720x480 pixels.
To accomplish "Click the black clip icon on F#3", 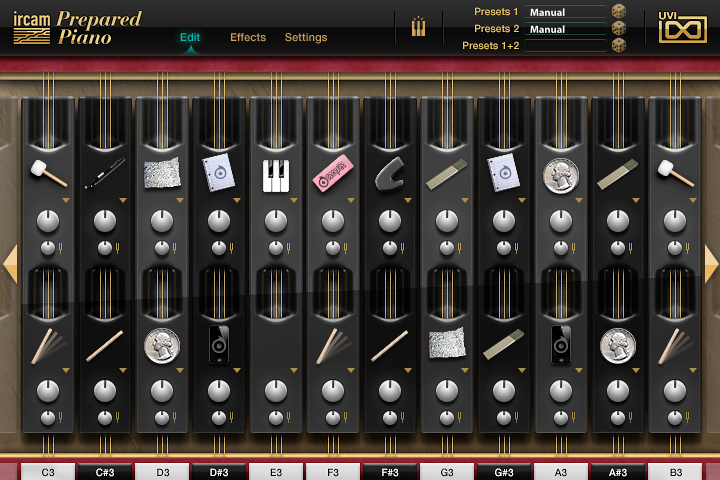I will click(x=390, y=174).
